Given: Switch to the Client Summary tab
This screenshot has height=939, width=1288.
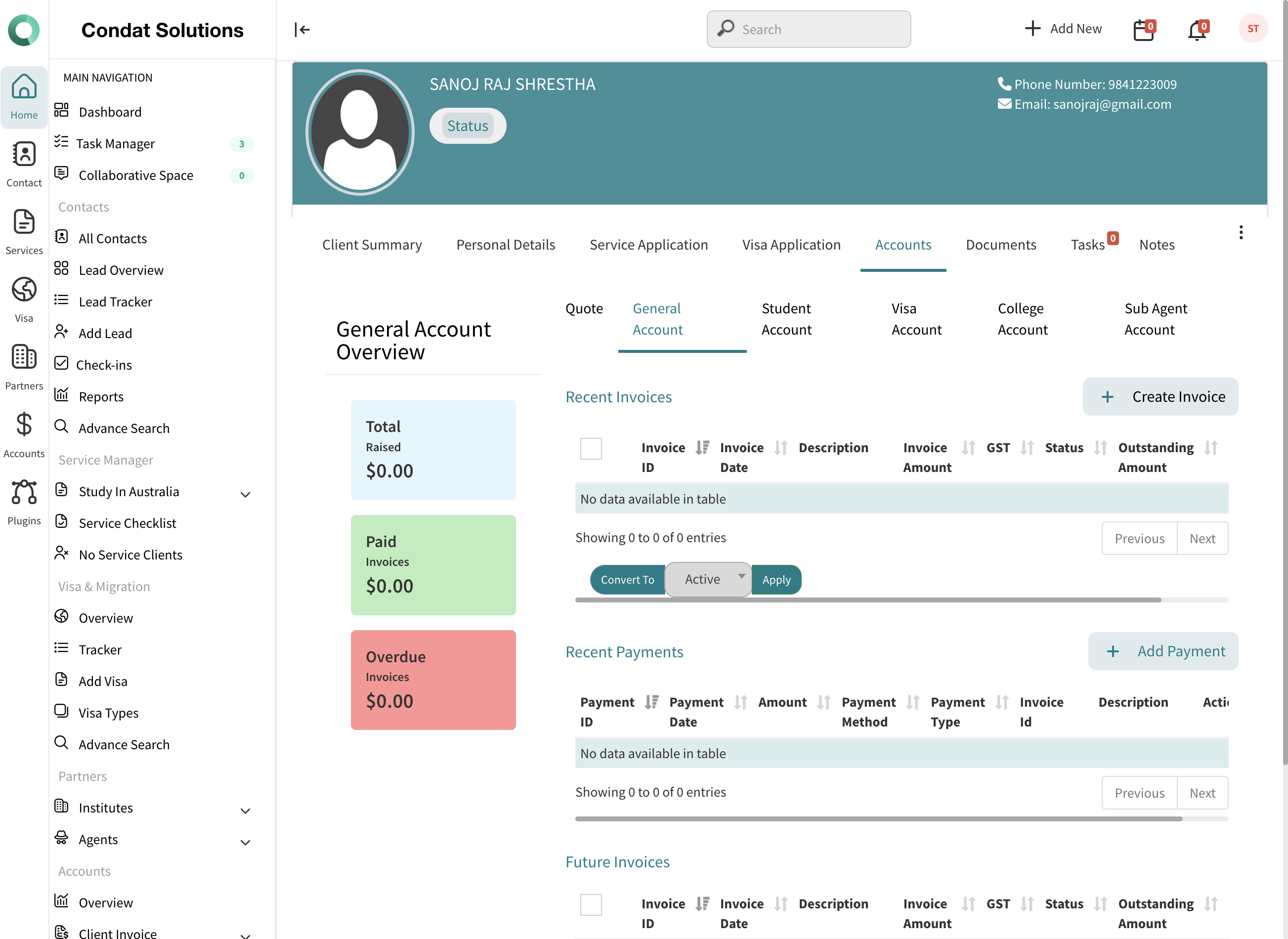Looking at the screenshot, I should pos(372,245).
